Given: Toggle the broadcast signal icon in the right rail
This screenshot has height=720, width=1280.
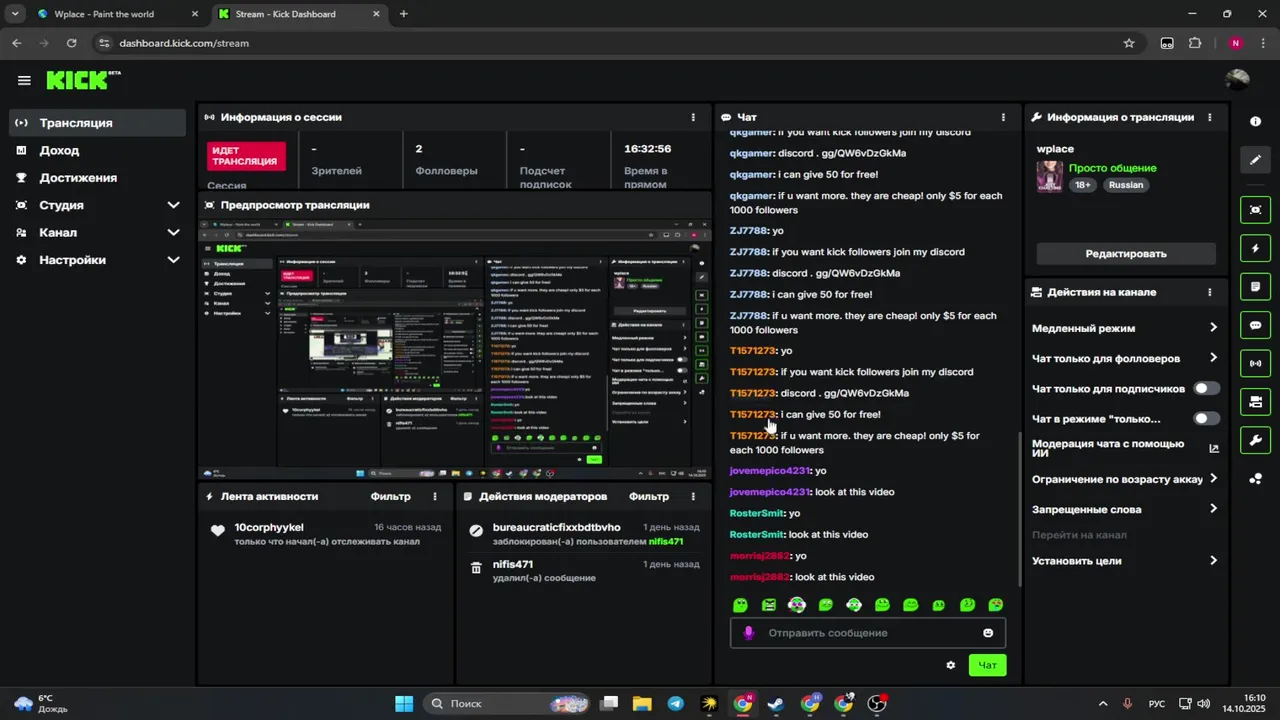Looking at the screenshot, I should [1255, 363].
